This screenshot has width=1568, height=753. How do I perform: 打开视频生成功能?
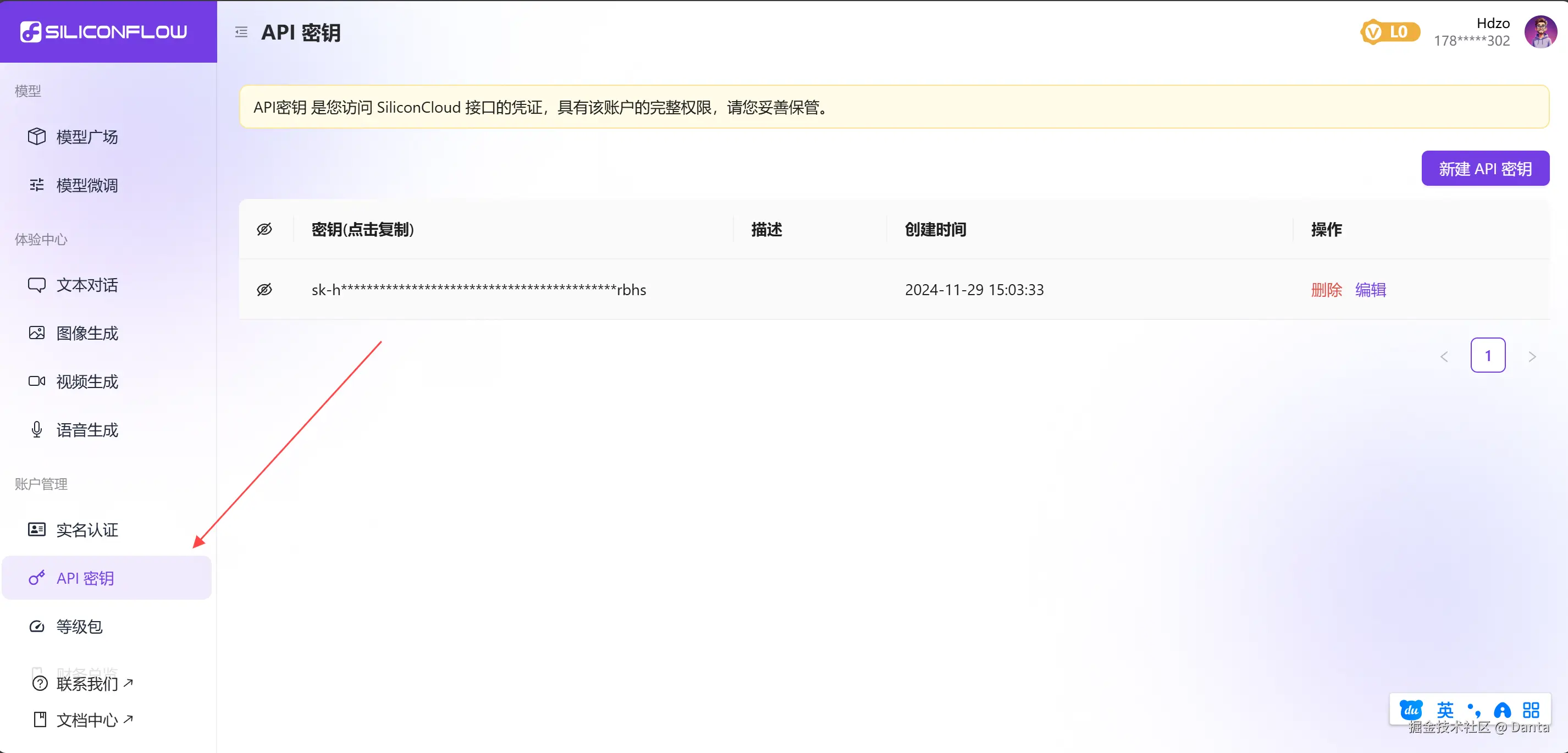pyautogui.click(x=87, y=381)
